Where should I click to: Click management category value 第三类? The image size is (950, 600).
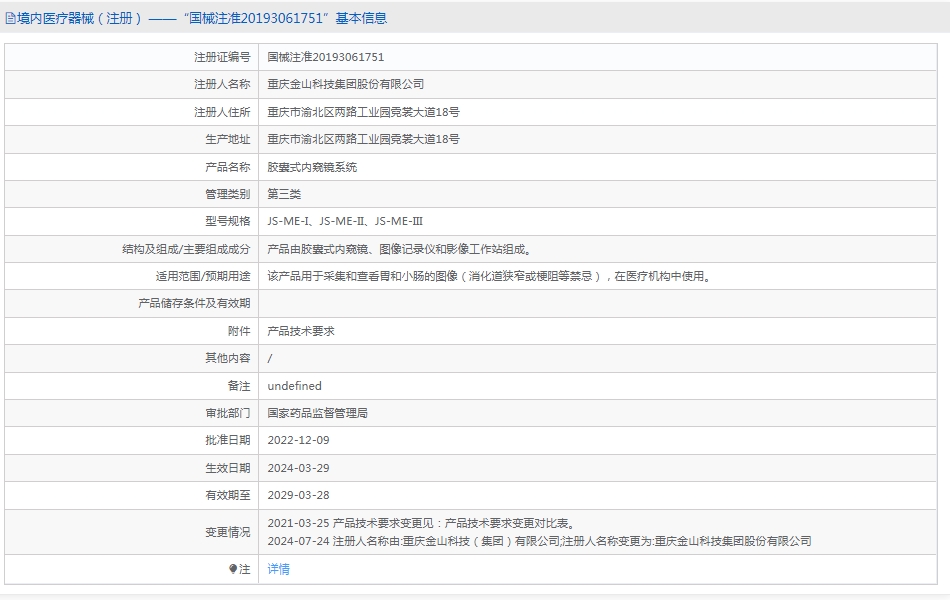coord(284,194)
